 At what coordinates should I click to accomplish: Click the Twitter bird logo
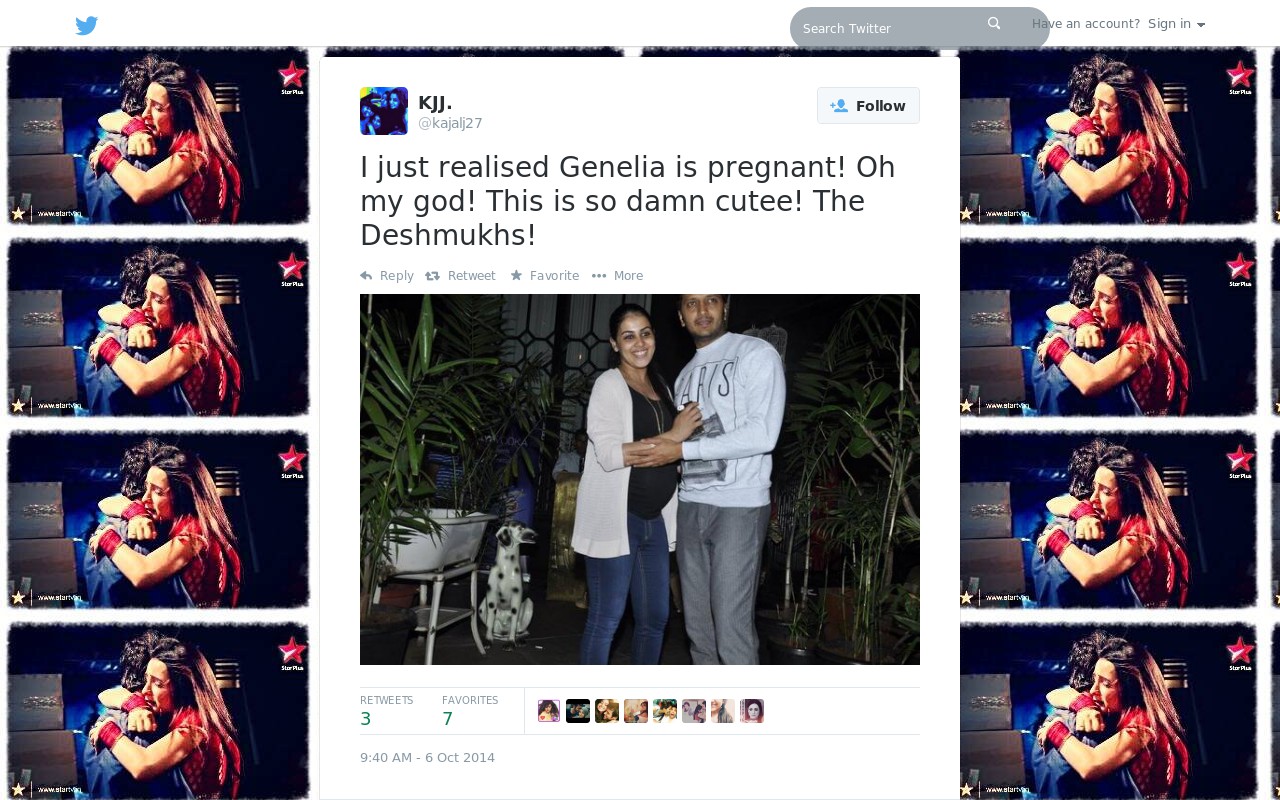coord(87,25)
